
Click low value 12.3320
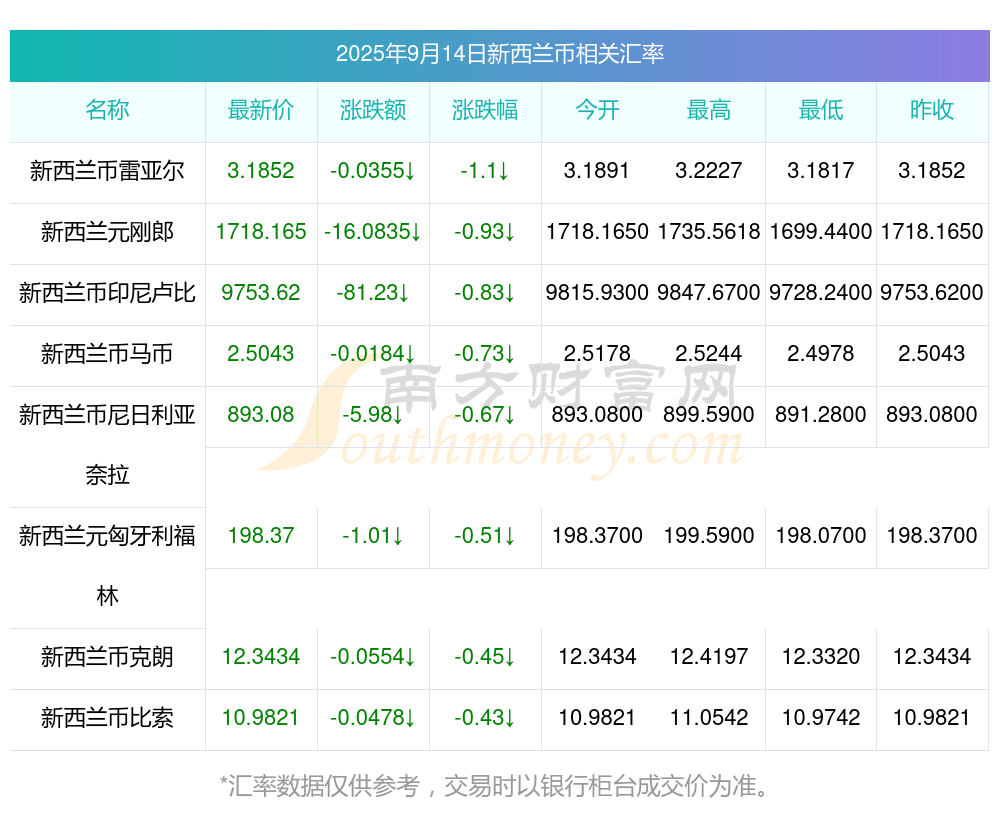(821, 657)
